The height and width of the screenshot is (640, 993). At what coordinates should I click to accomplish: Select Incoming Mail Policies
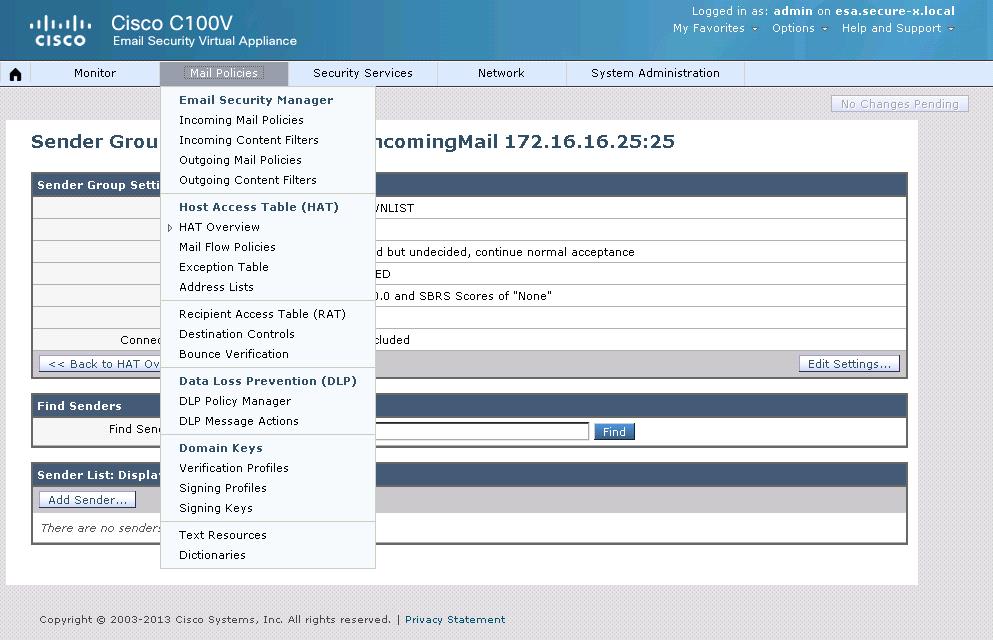[241, 120]
